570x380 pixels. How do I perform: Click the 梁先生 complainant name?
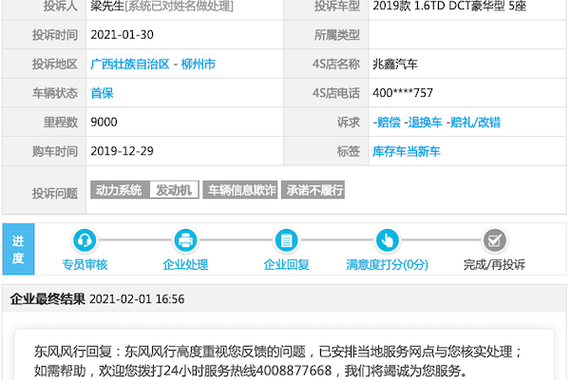(x=107, y=6)
